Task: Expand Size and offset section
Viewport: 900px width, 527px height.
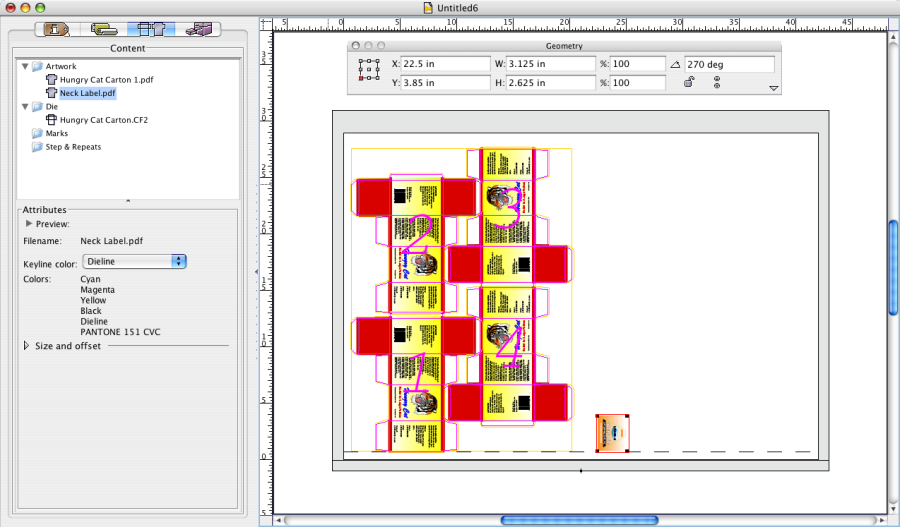Action: click(26, 346)
